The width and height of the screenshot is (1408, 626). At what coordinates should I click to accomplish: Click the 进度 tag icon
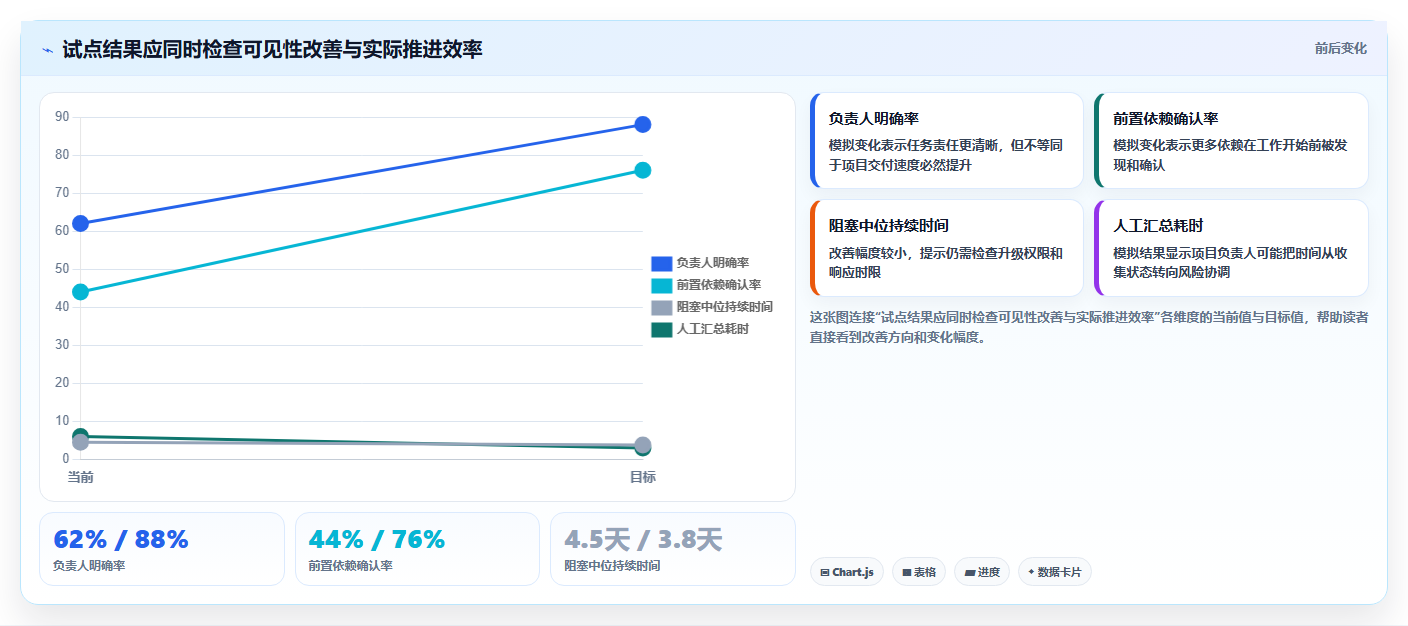pyautogui.click(x=969, y=573)
